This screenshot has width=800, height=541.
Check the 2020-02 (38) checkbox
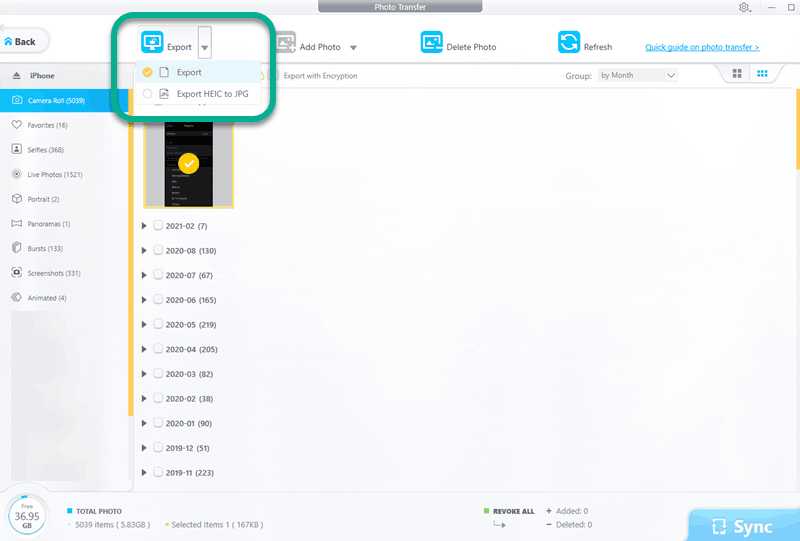[x=158, y=398]
